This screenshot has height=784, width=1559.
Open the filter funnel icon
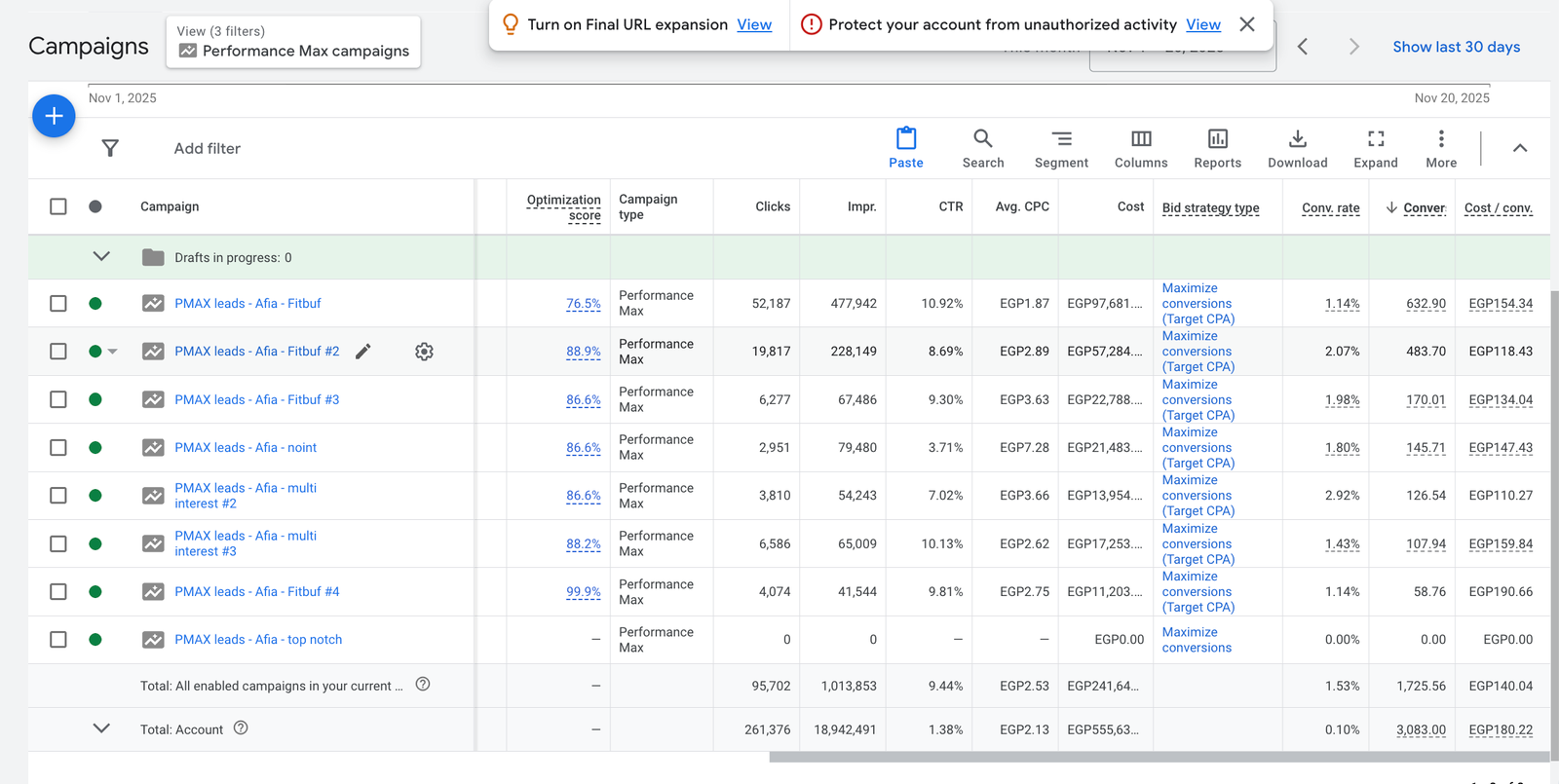click(110, 148)
